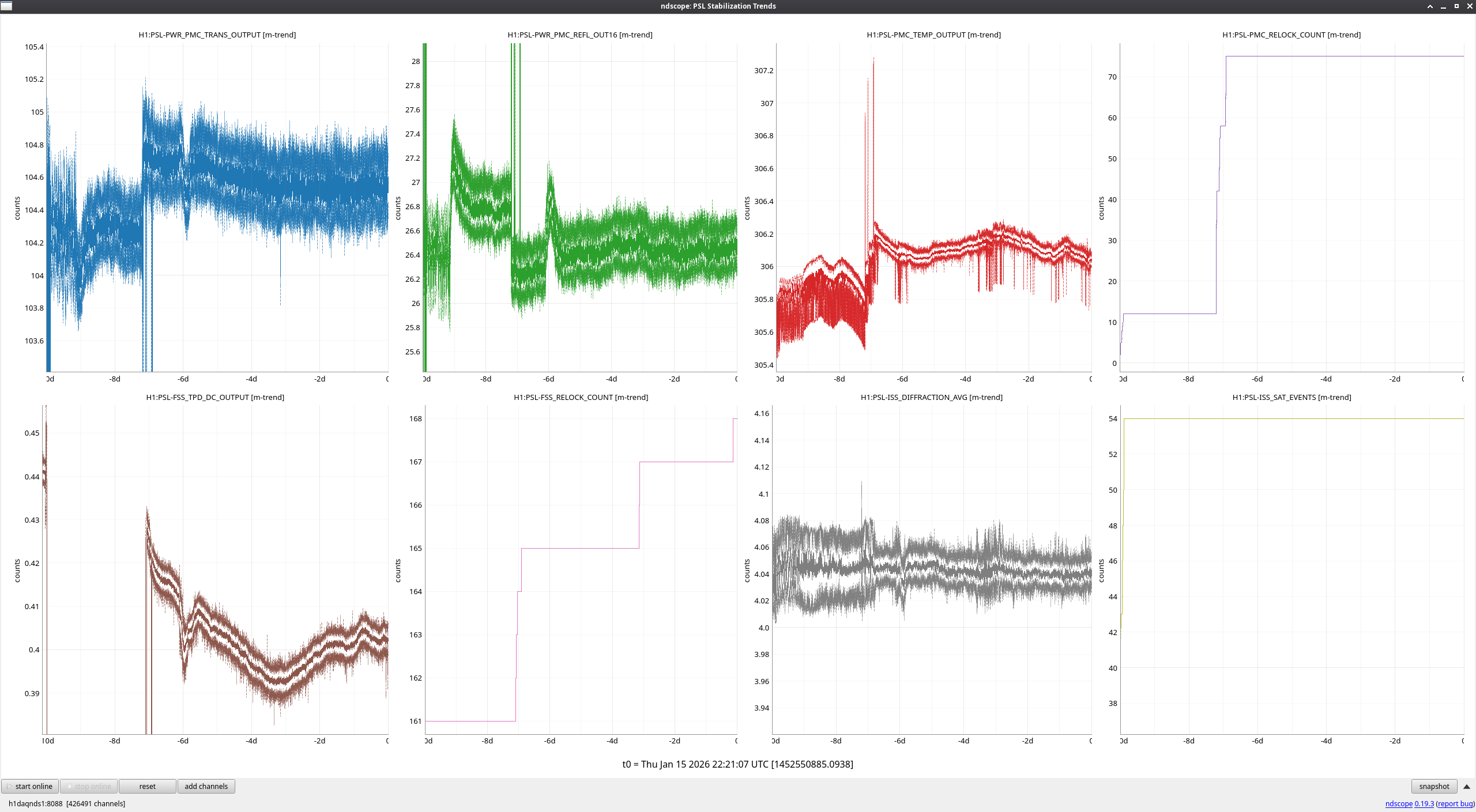Click the FSS_RELOCK_COUNT plot title
The width and height of the screenshot is (1476, 812).
[581, 397]
